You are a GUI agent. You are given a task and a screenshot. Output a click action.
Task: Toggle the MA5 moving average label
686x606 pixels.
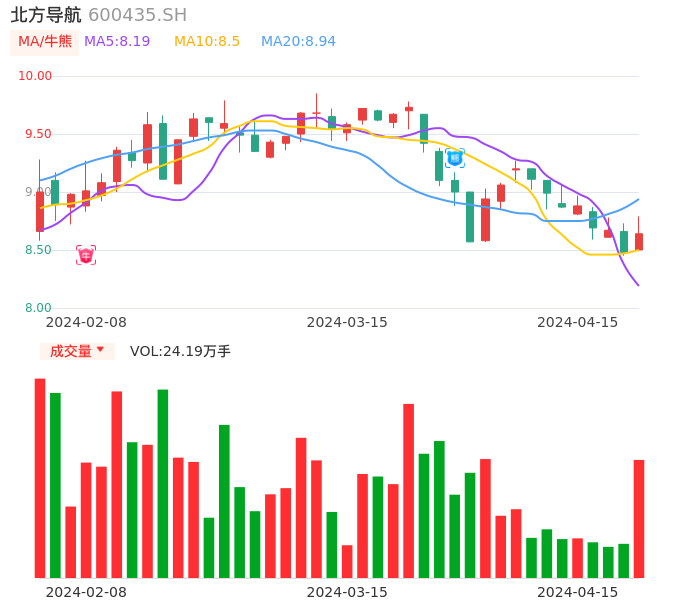[117, 42]
